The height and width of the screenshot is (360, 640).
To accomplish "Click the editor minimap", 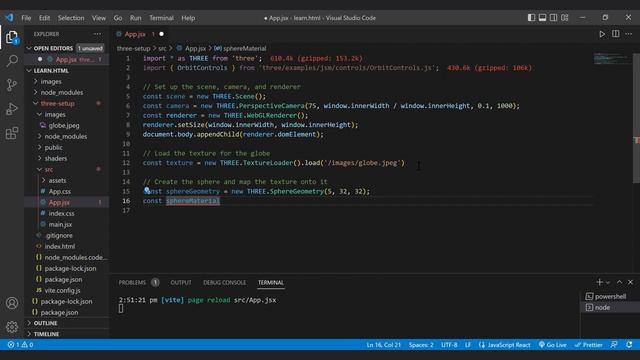I will tap(611, 59).
